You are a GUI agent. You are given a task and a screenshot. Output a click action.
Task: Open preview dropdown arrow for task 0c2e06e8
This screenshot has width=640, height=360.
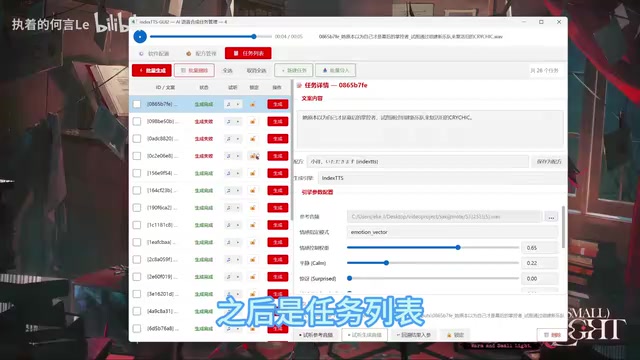coord(238,156)
